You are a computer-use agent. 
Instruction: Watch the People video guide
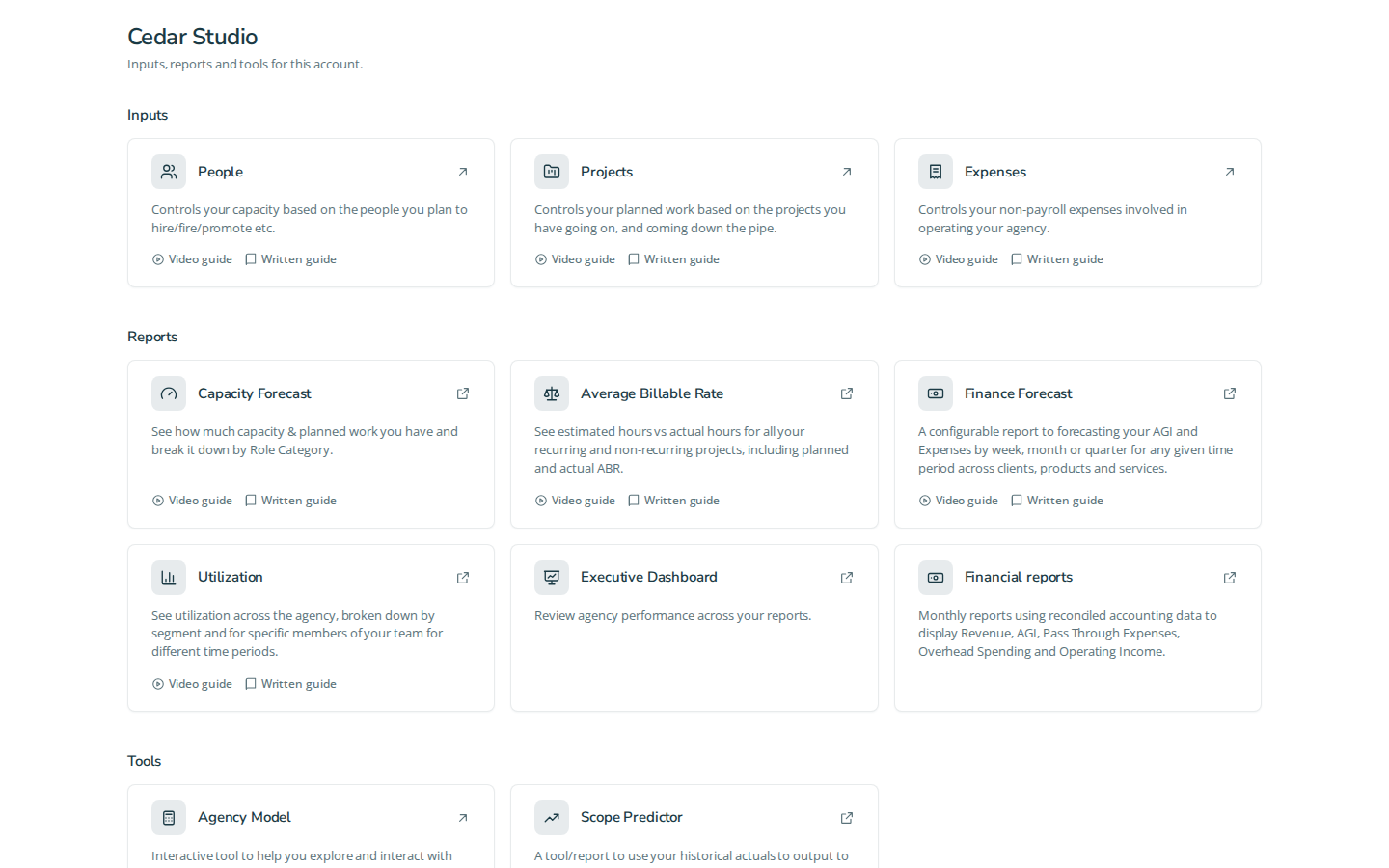coord(192,259)
